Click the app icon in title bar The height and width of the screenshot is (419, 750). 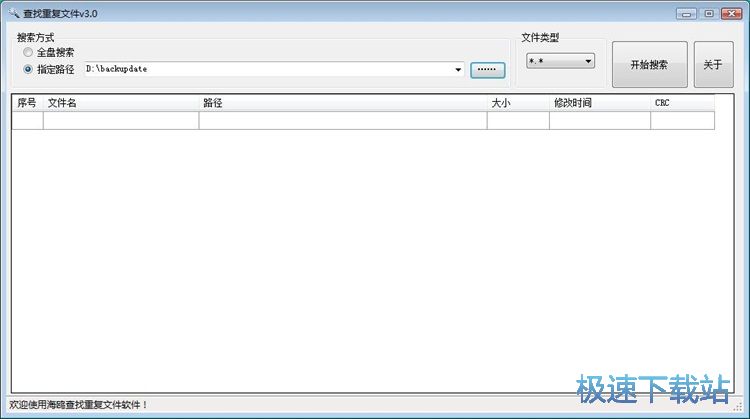click(14, 13)
